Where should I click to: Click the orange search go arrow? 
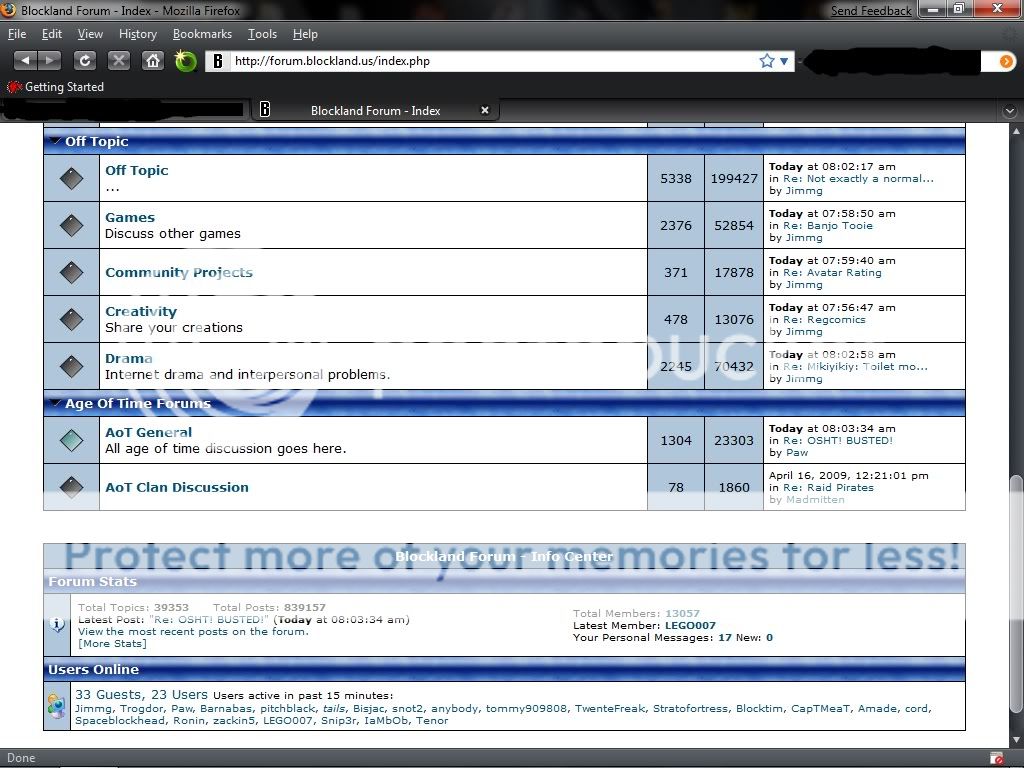click(x=1006, y=61)
